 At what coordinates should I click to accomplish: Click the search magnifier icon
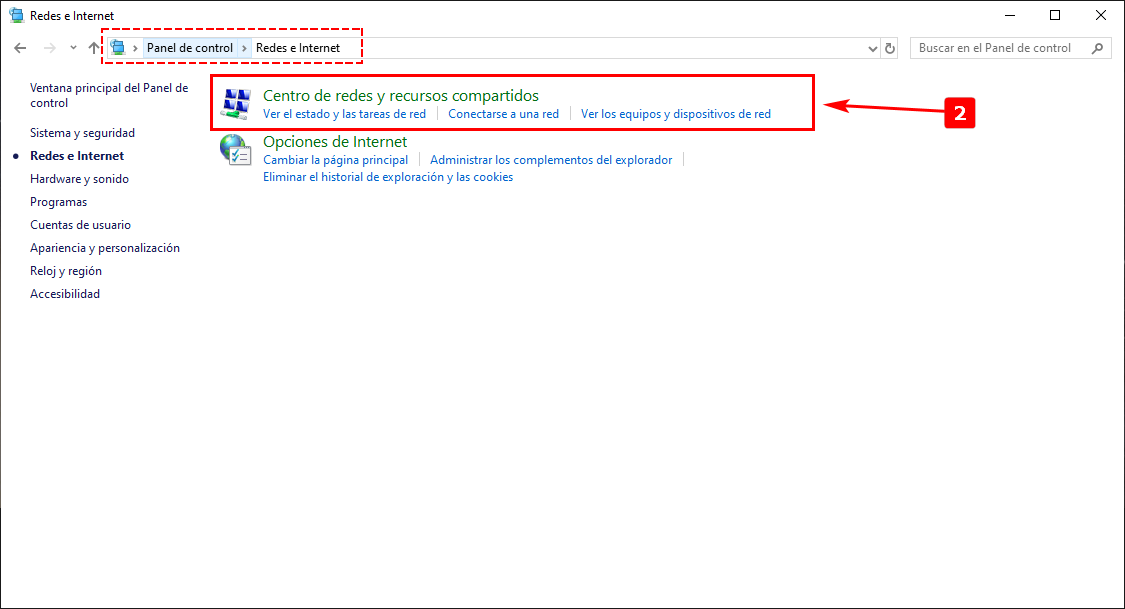1097,48
